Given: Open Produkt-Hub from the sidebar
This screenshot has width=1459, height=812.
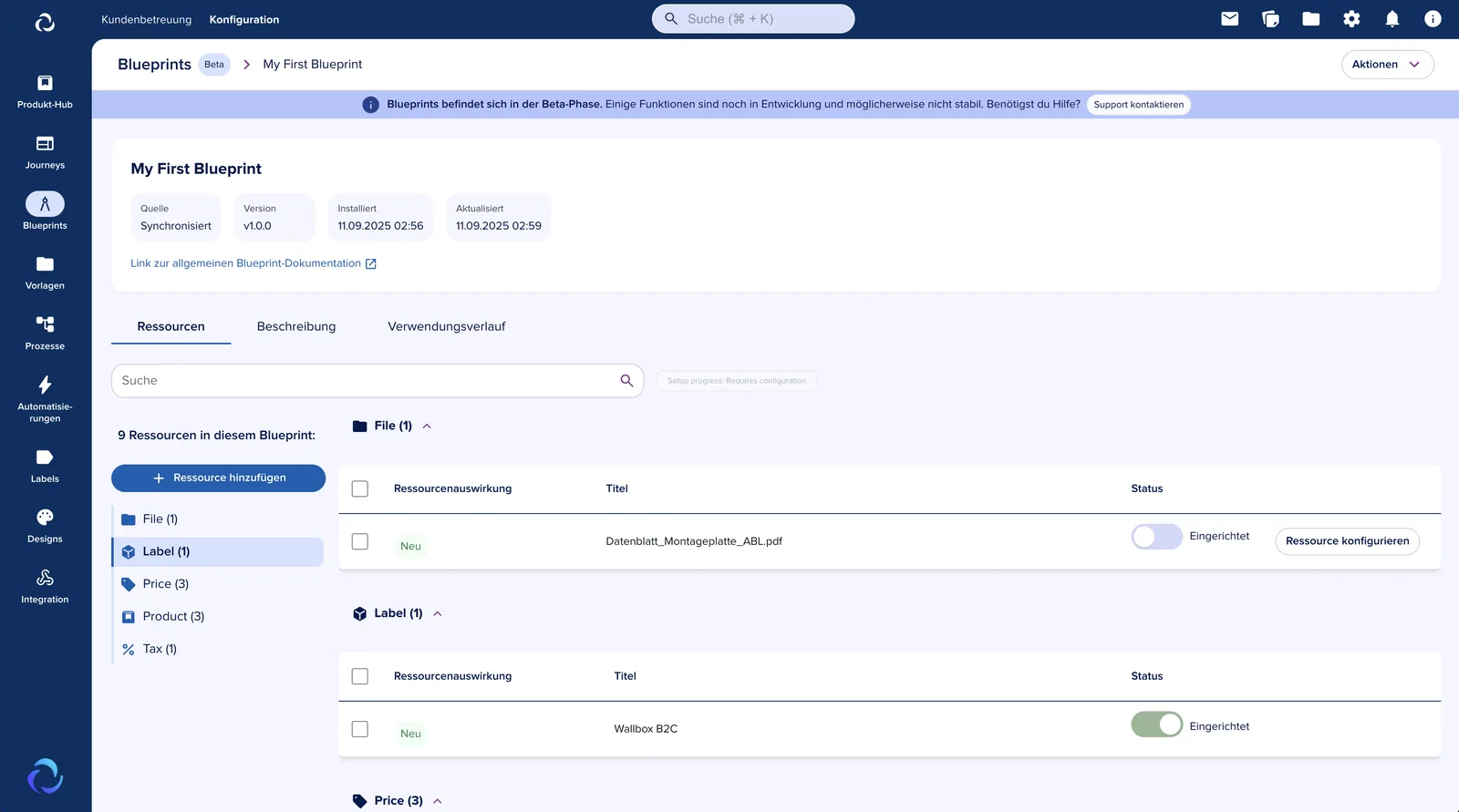Looking at the screenshot, I should 45,92.
